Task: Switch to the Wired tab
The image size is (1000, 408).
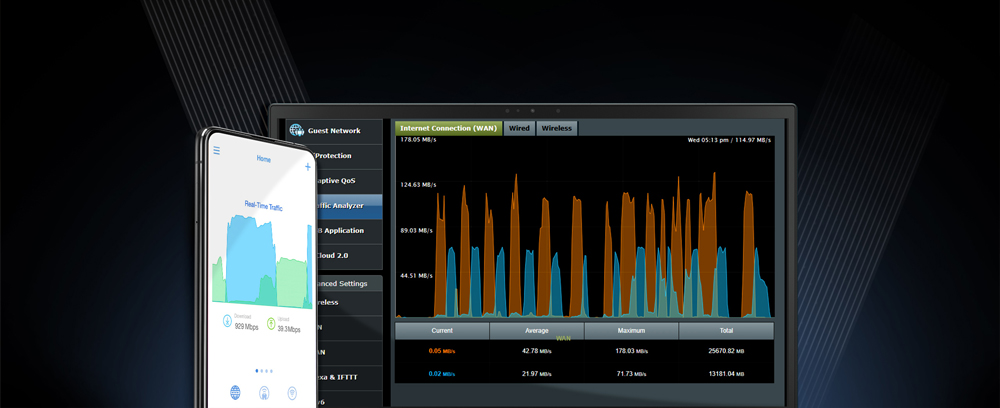Action: [x=519, y=128]
